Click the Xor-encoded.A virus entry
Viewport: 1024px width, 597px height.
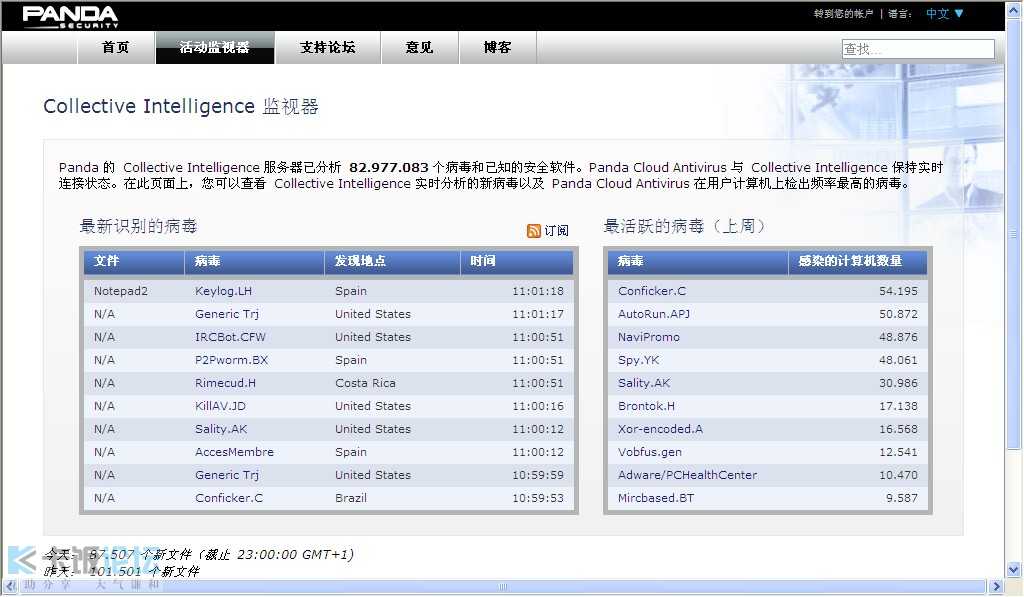pyautogui.click(x=660, y=429)
